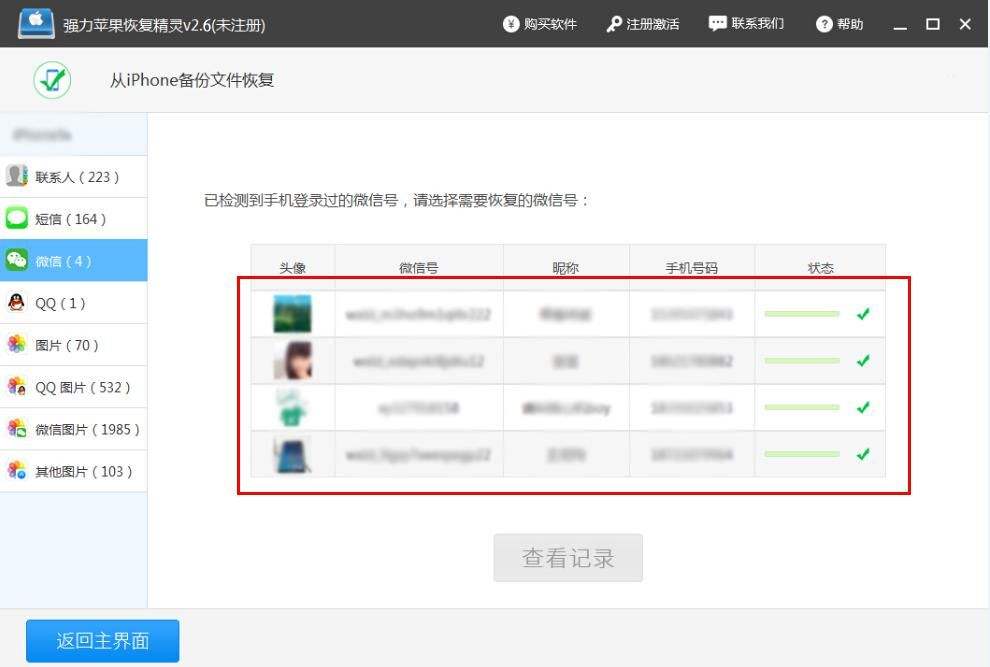Click the 从iPhone备份文件恢复 heading
990x667 pixels.
click(x=192, y=80)
